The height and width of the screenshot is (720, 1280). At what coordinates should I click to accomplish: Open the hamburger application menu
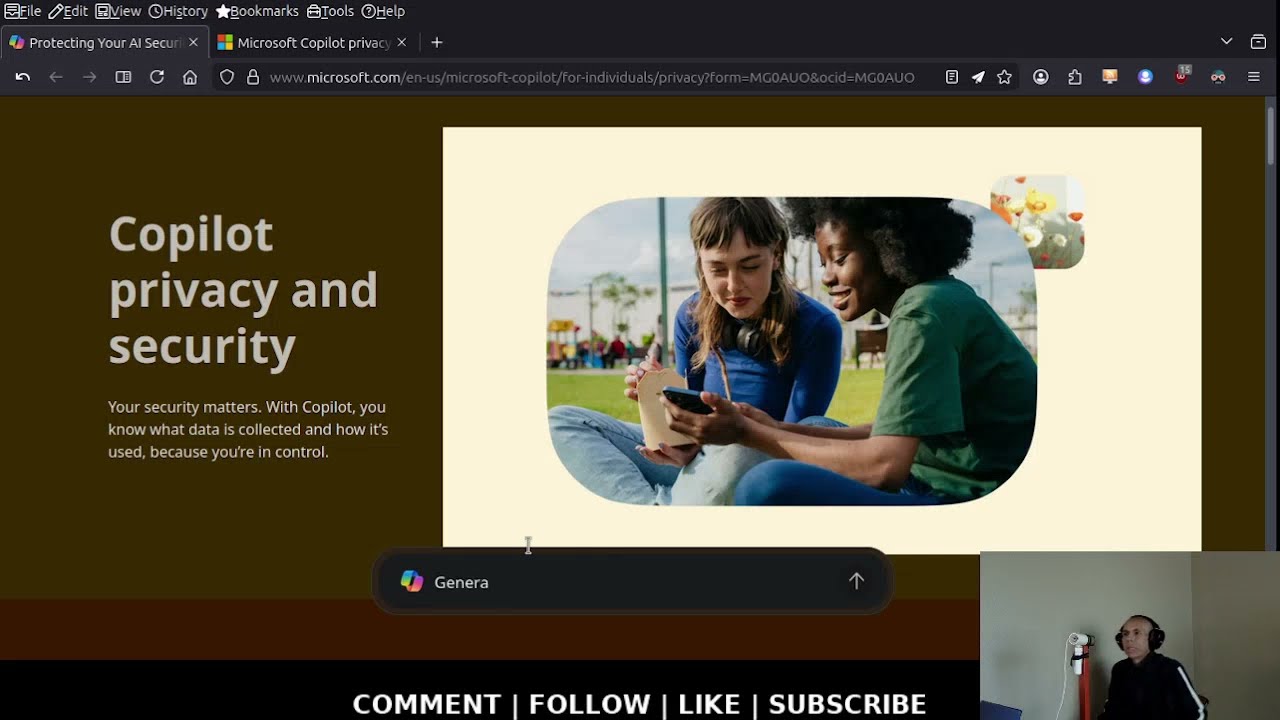tap(1254, 77)
